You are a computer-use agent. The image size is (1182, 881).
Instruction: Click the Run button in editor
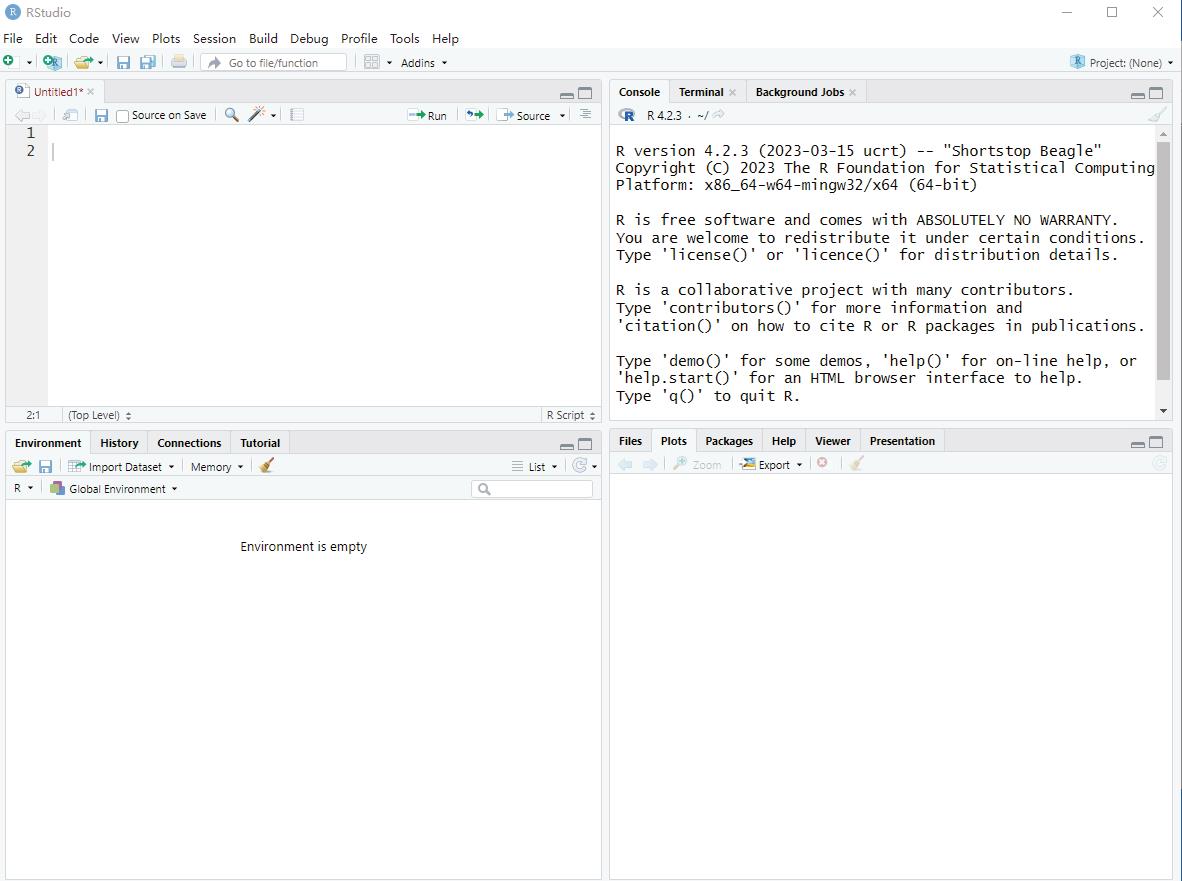pos(428,115)
